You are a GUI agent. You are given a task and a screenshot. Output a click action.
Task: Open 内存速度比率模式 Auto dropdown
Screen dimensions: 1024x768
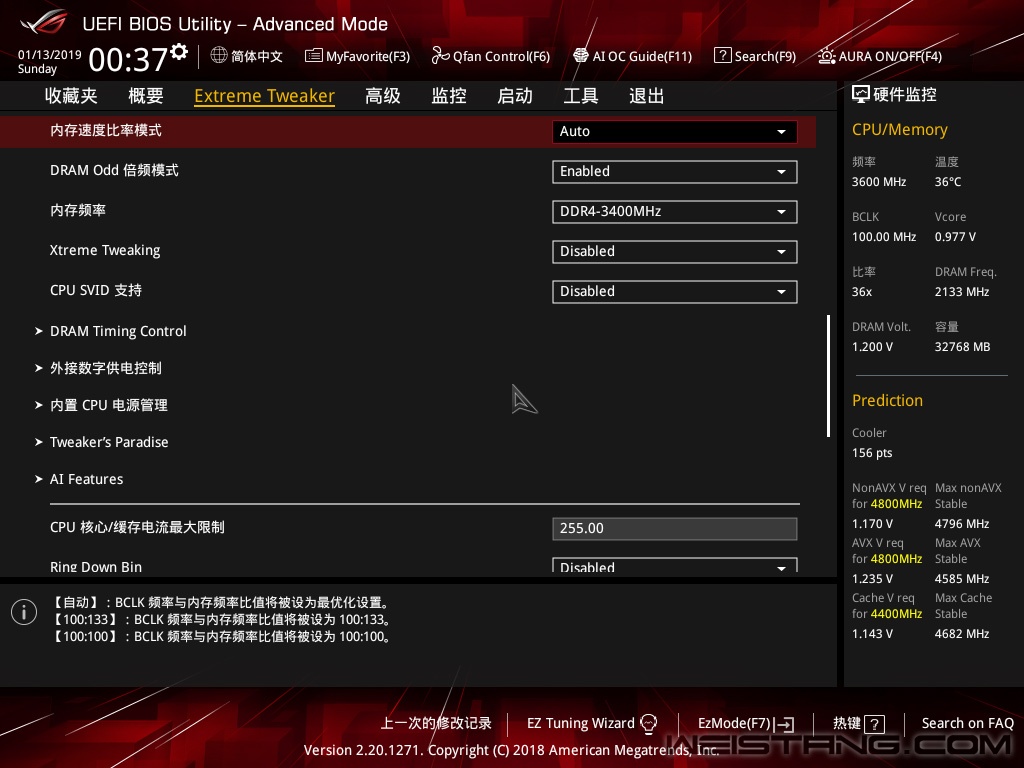[675, 131]
